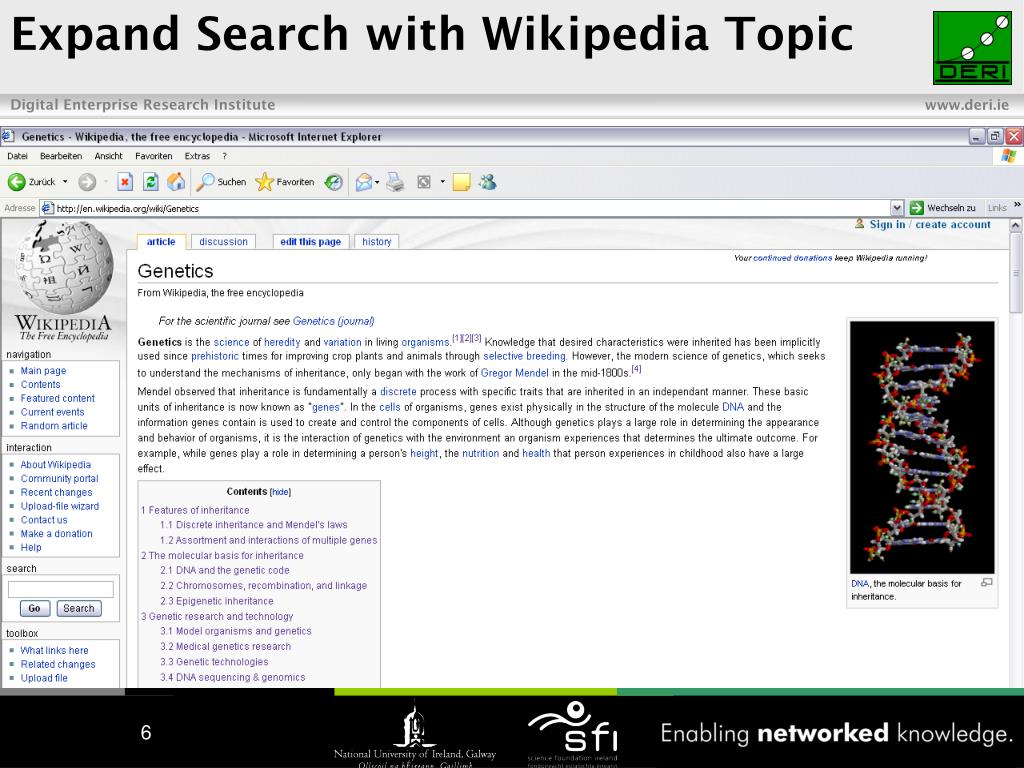Jump to 2.1 DNA and the genetic code
The image size is (1024, 768).
tap(225, 570)
